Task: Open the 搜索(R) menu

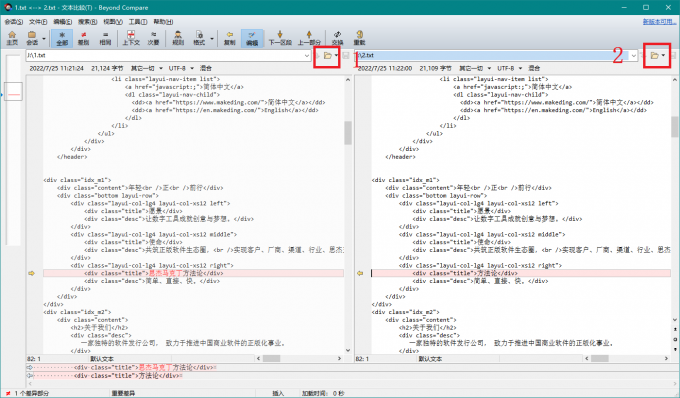Action: [87, 22]
